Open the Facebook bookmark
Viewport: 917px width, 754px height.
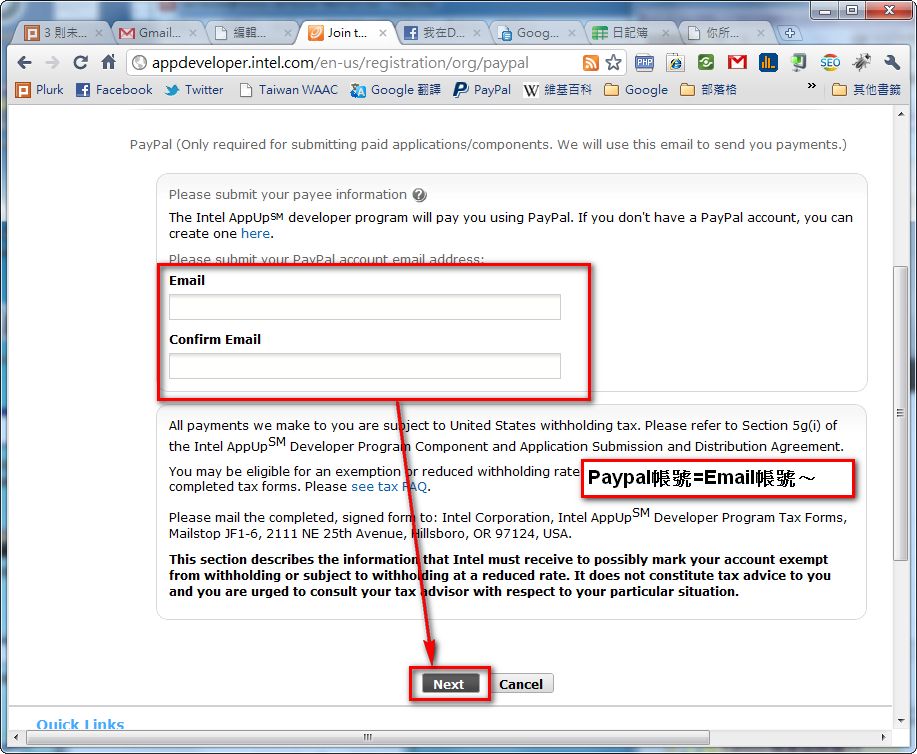click(115, 90)
